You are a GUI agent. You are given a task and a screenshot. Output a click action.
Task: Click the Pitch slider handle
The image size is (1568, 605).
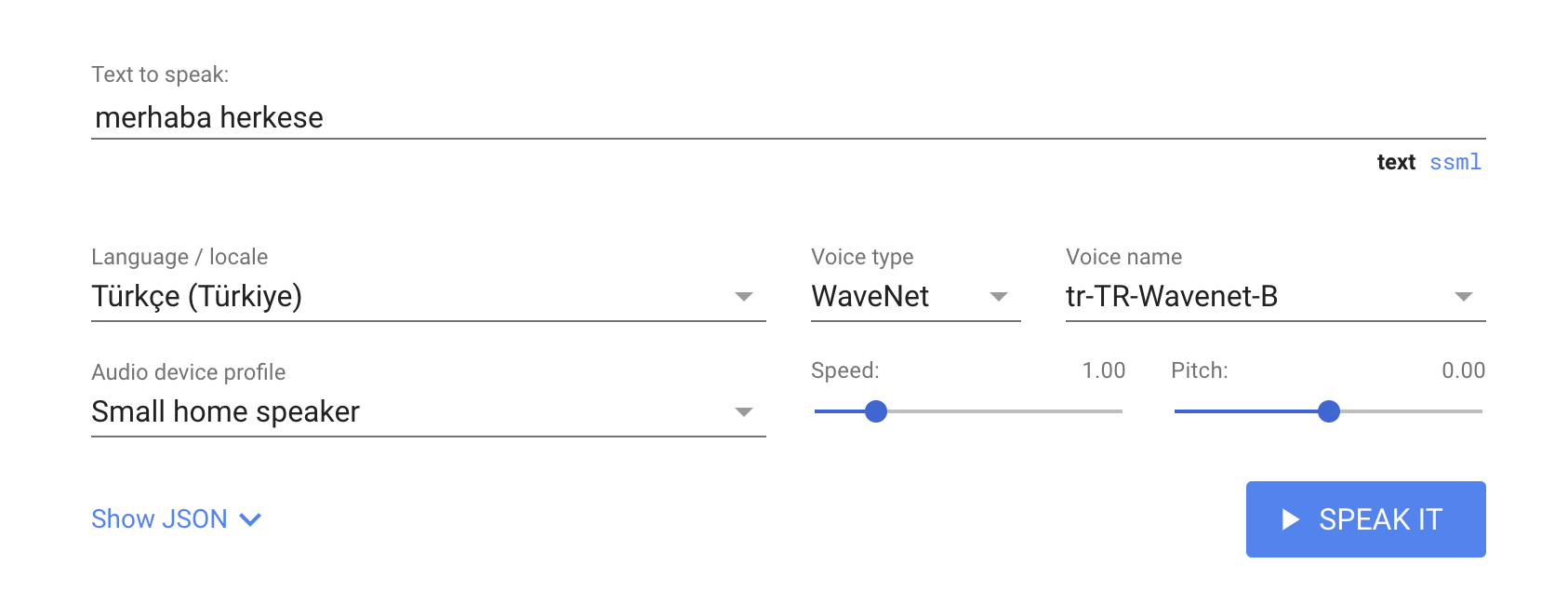tap(1329, 411)
